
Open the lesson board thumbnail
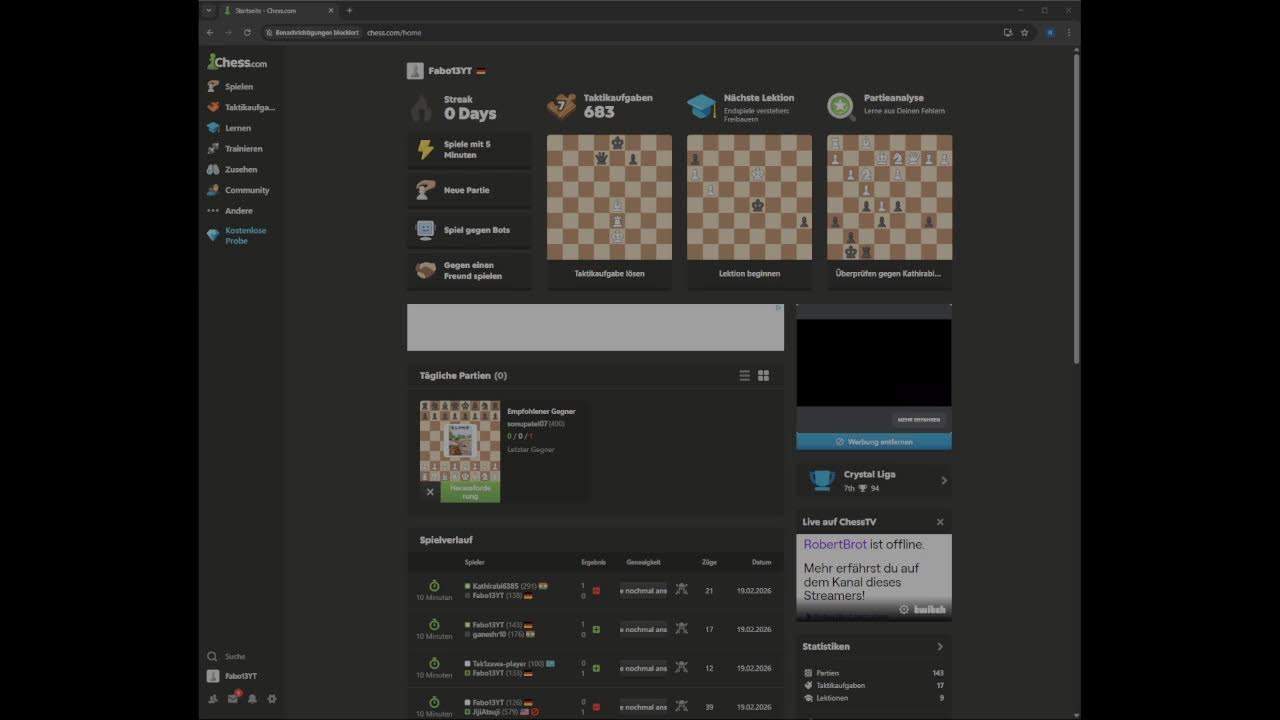pos(749,197)
